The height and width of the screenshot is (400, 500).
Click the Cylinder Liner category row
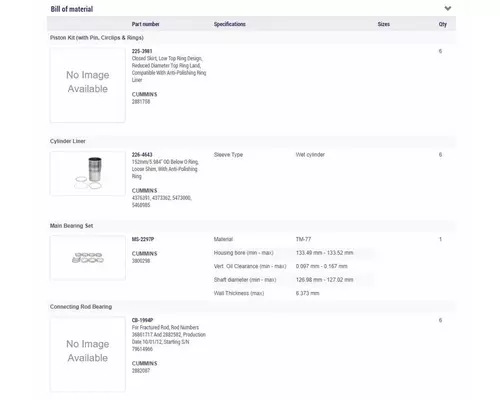tap(252, 141)
